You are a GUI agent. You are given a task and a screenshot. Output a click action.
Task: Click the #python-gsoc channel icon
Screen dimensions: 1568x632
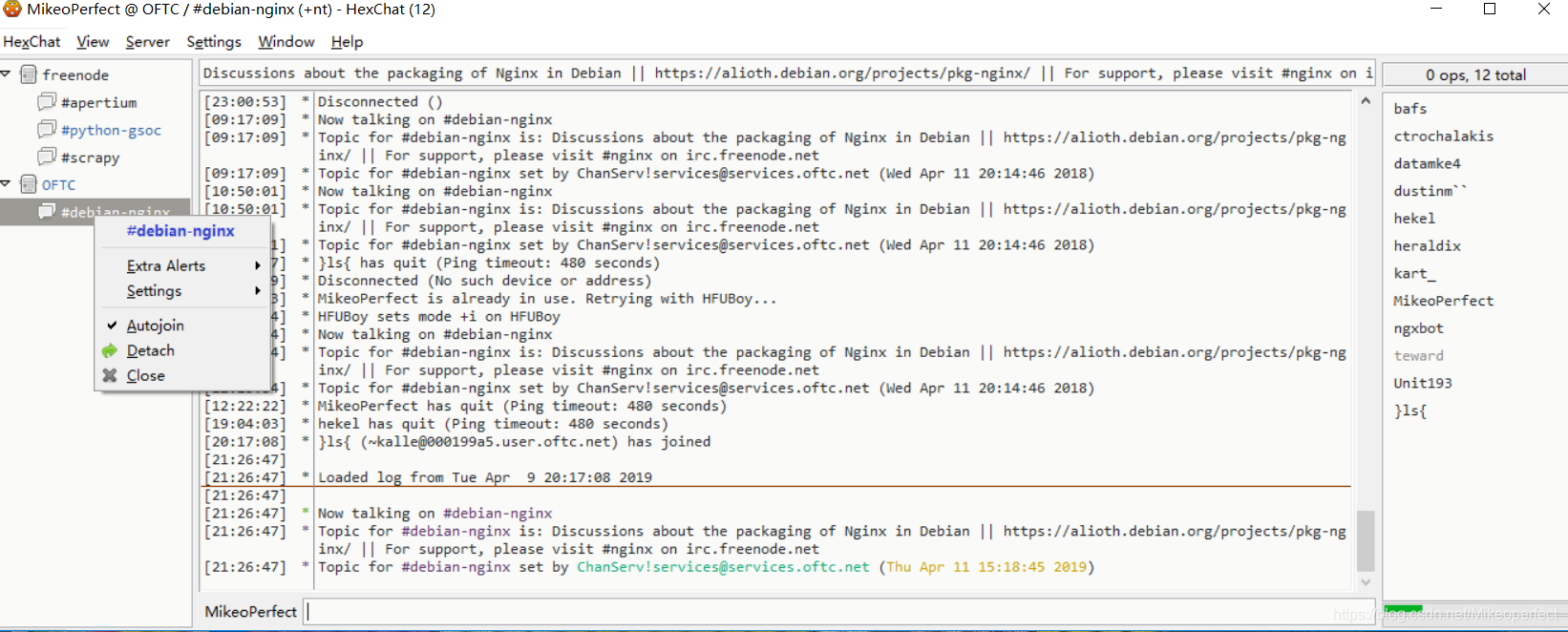tap(47, 129)
